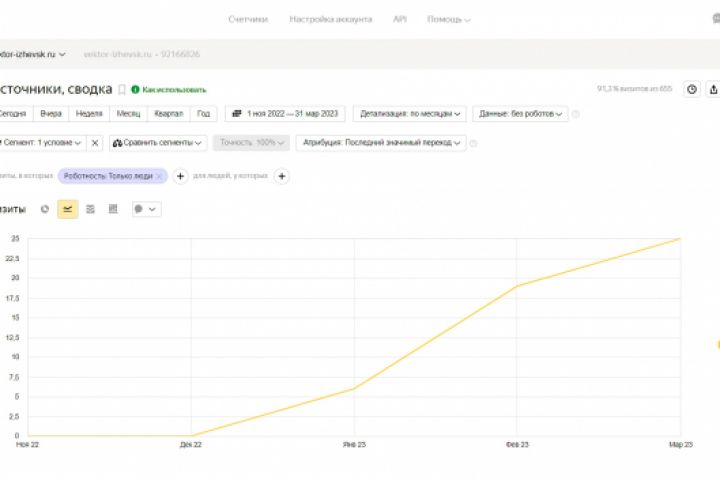Click the green info icon beside Как использовать
This screenshot has height=480, width=720.
tap(135, 90)
